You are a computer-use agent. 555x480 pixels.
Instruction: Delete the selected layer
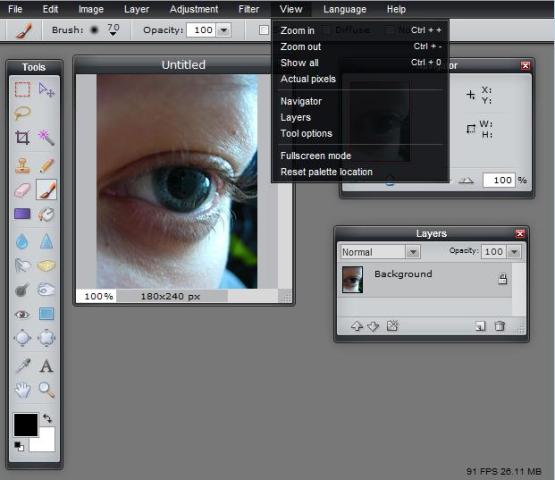tap(499, 326)
